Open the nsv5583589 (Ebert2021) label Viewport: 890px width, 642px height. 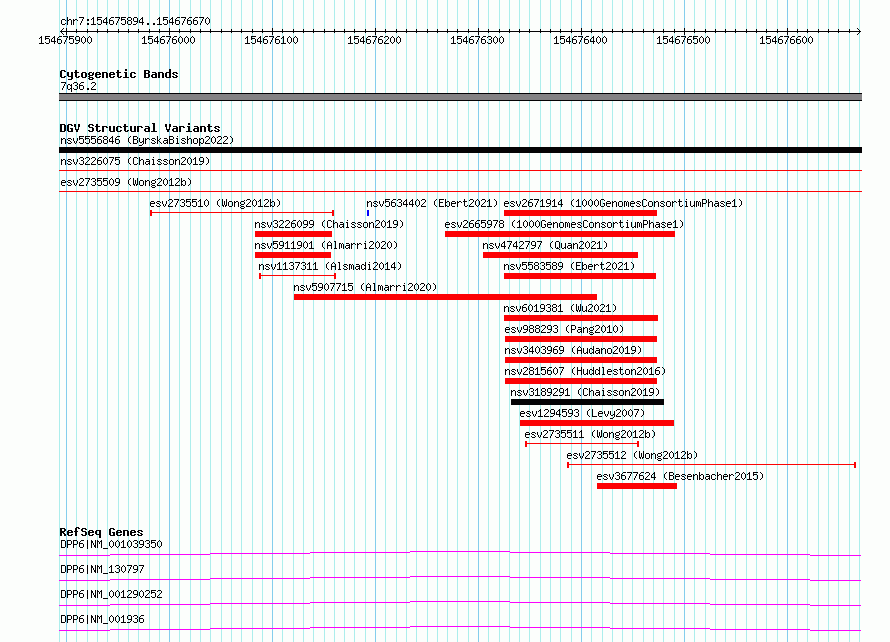click(x=569, y=266)
